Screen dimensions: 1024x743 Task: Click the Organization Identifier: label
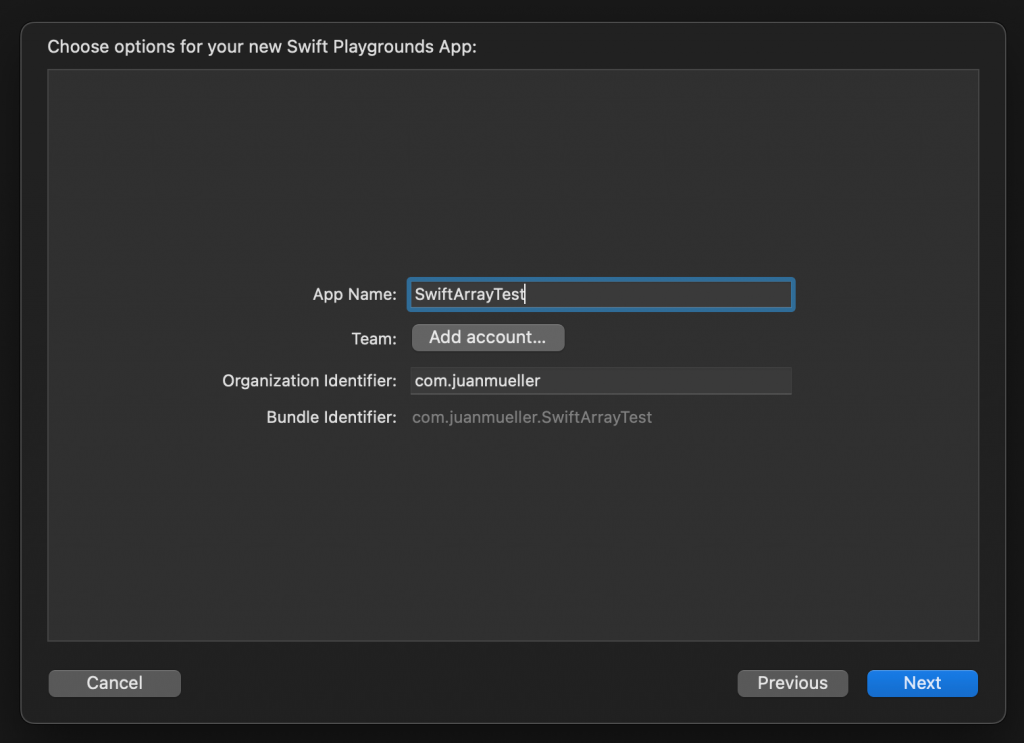pos(310,381)
